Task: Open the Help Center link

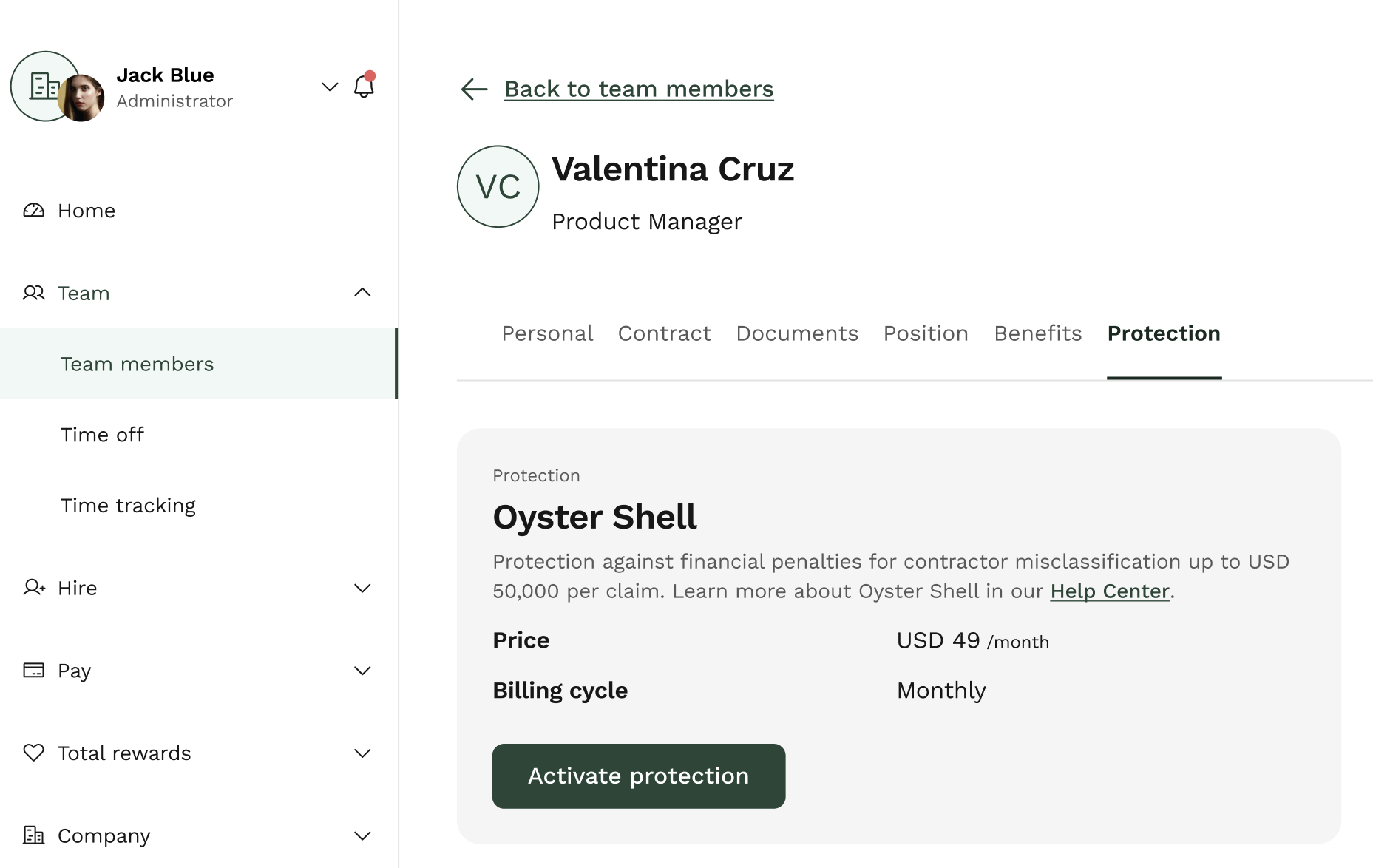Action: point(1109,591)
